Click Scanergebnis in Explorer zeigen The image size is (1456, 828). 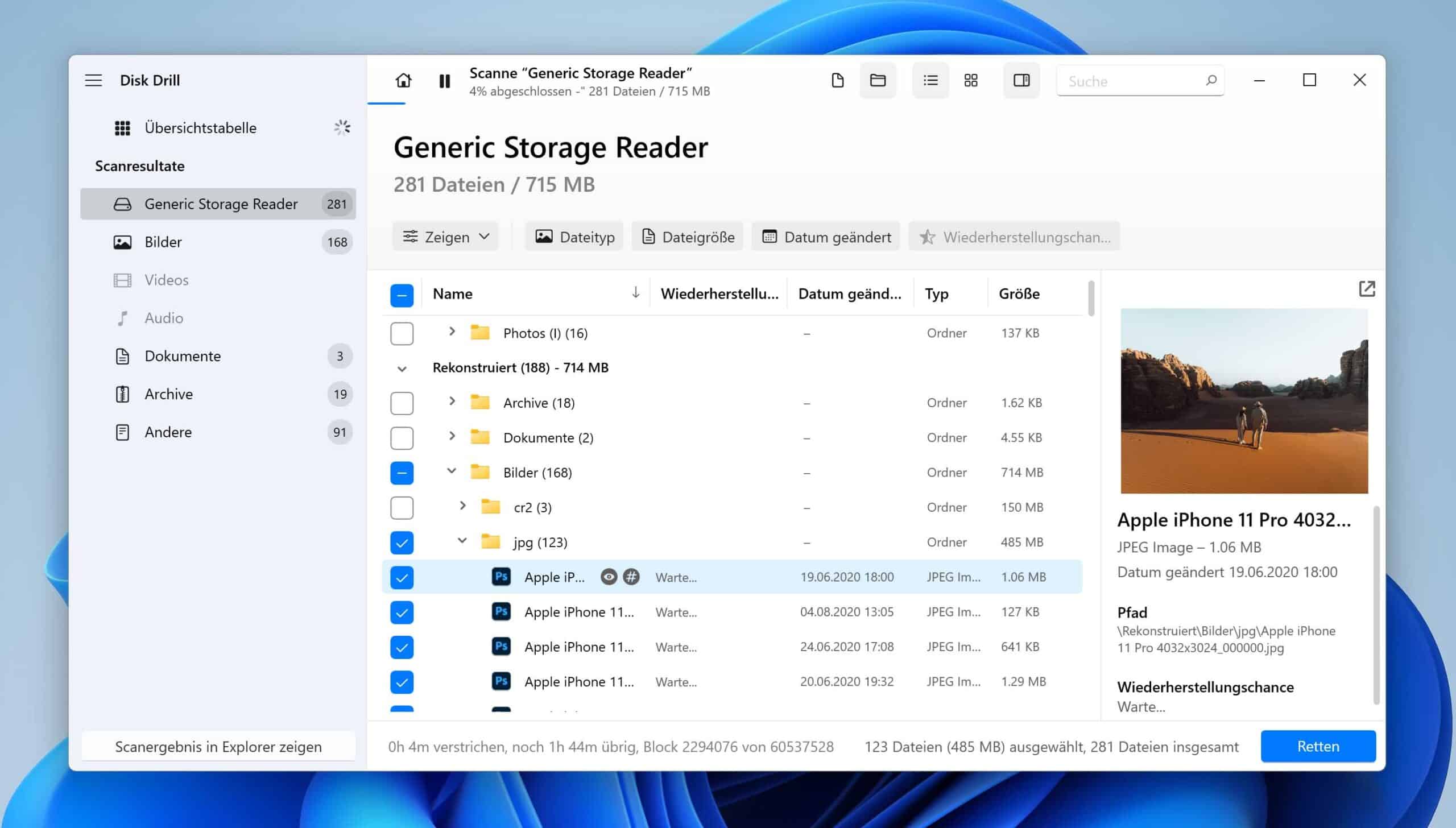(x=218, y=746)
